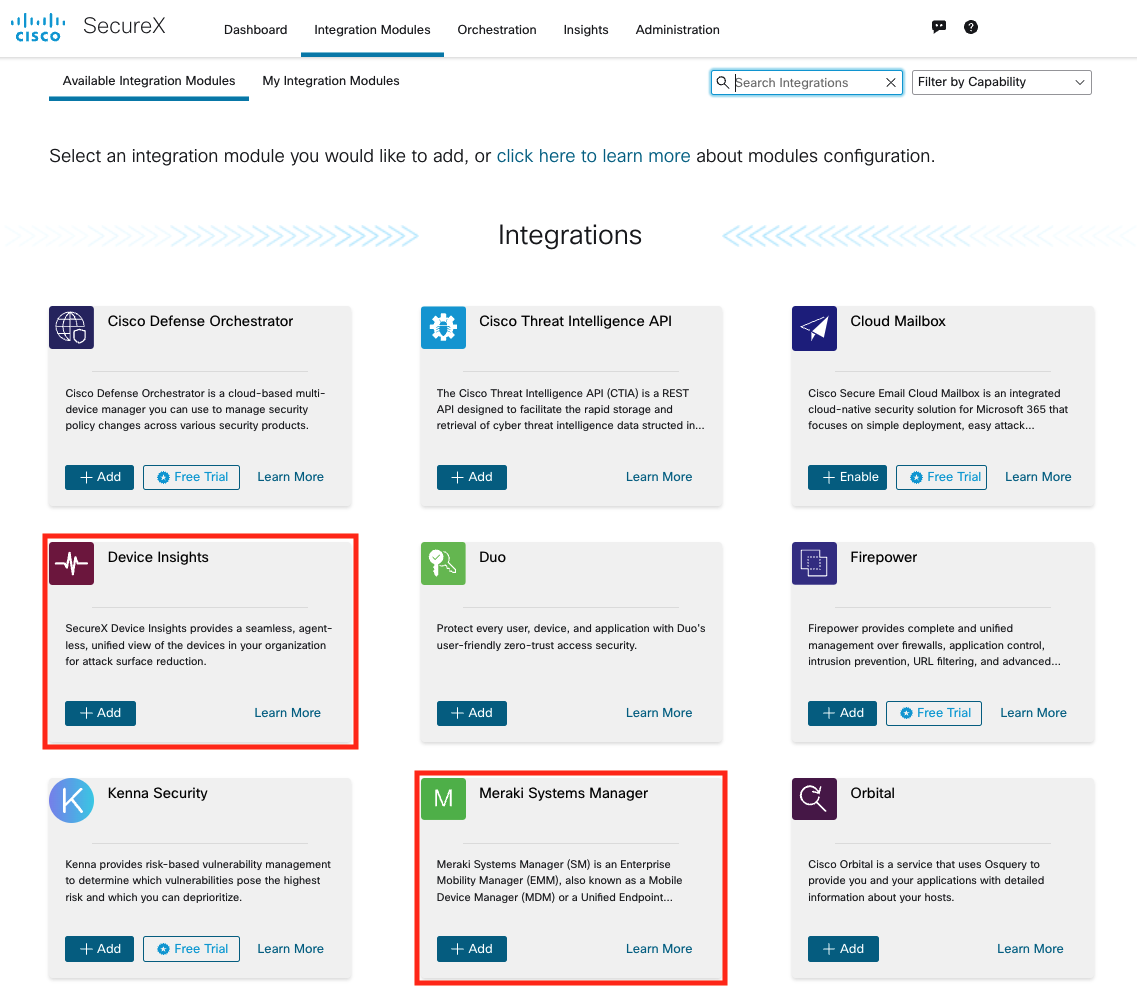
Task: Click the Kenna Security K icon
Action: click(71, 800)
